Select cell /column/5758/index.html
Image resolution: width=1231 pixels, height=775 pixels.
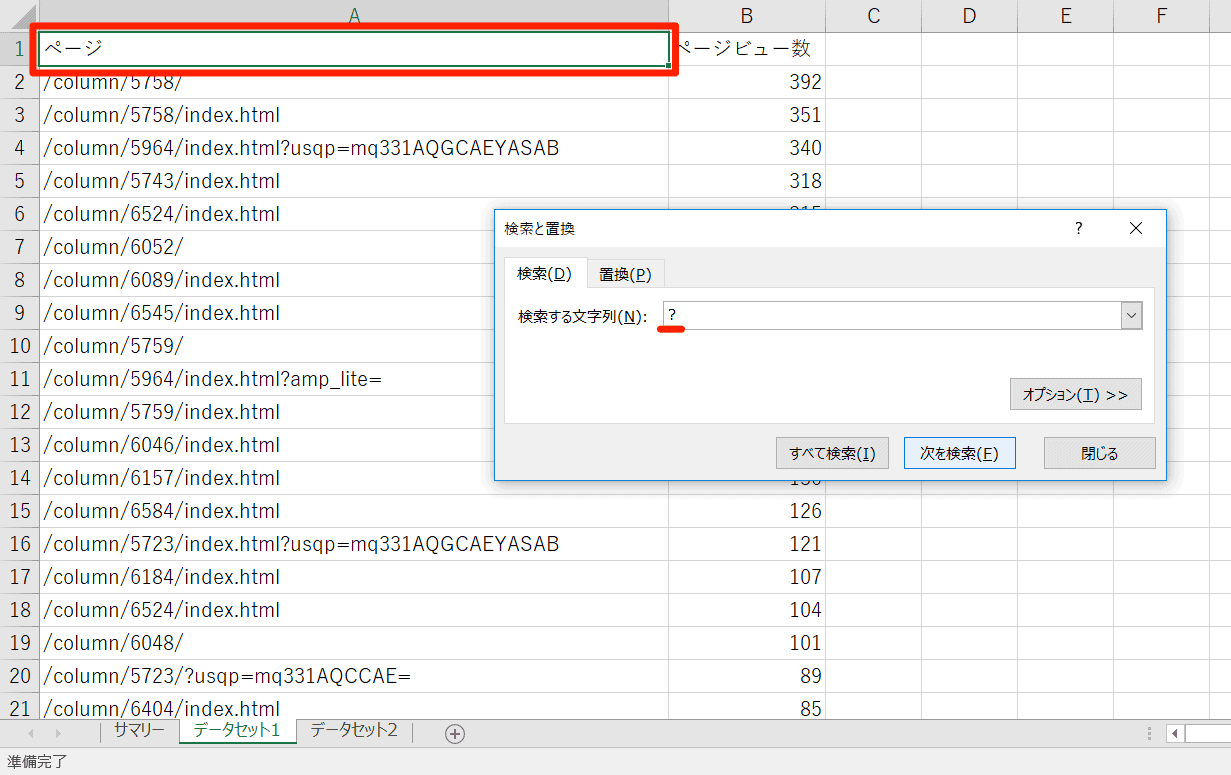354,115
